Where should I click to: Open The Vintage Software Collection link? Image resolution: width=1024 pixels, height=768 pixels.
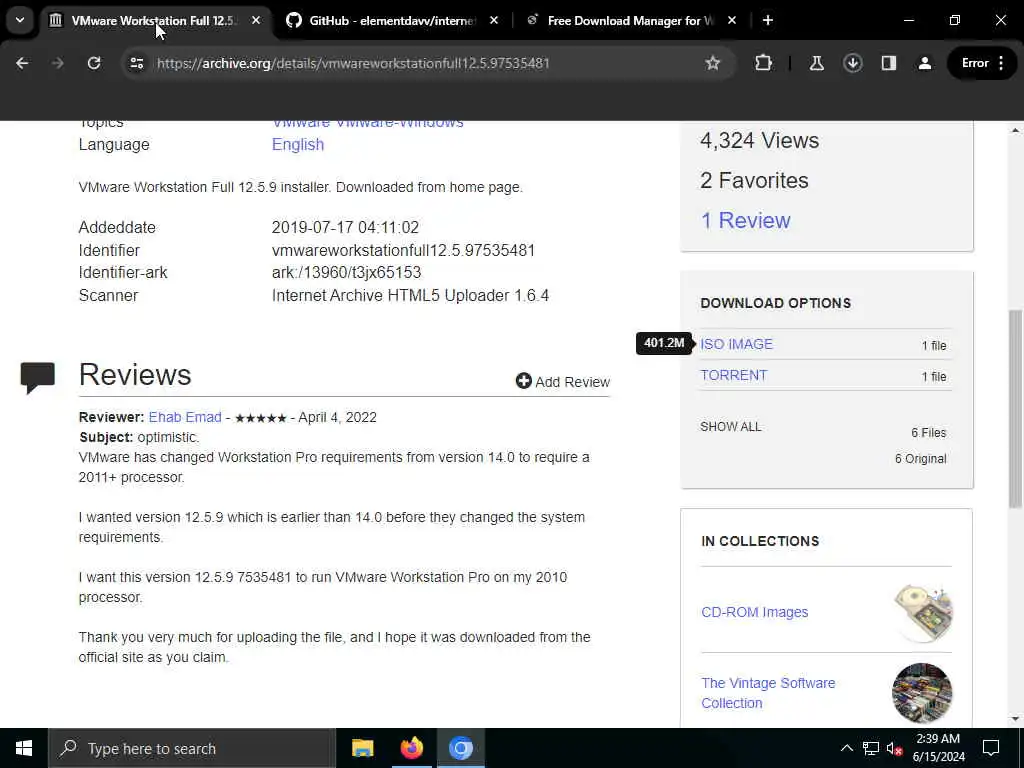coord(768,693)
